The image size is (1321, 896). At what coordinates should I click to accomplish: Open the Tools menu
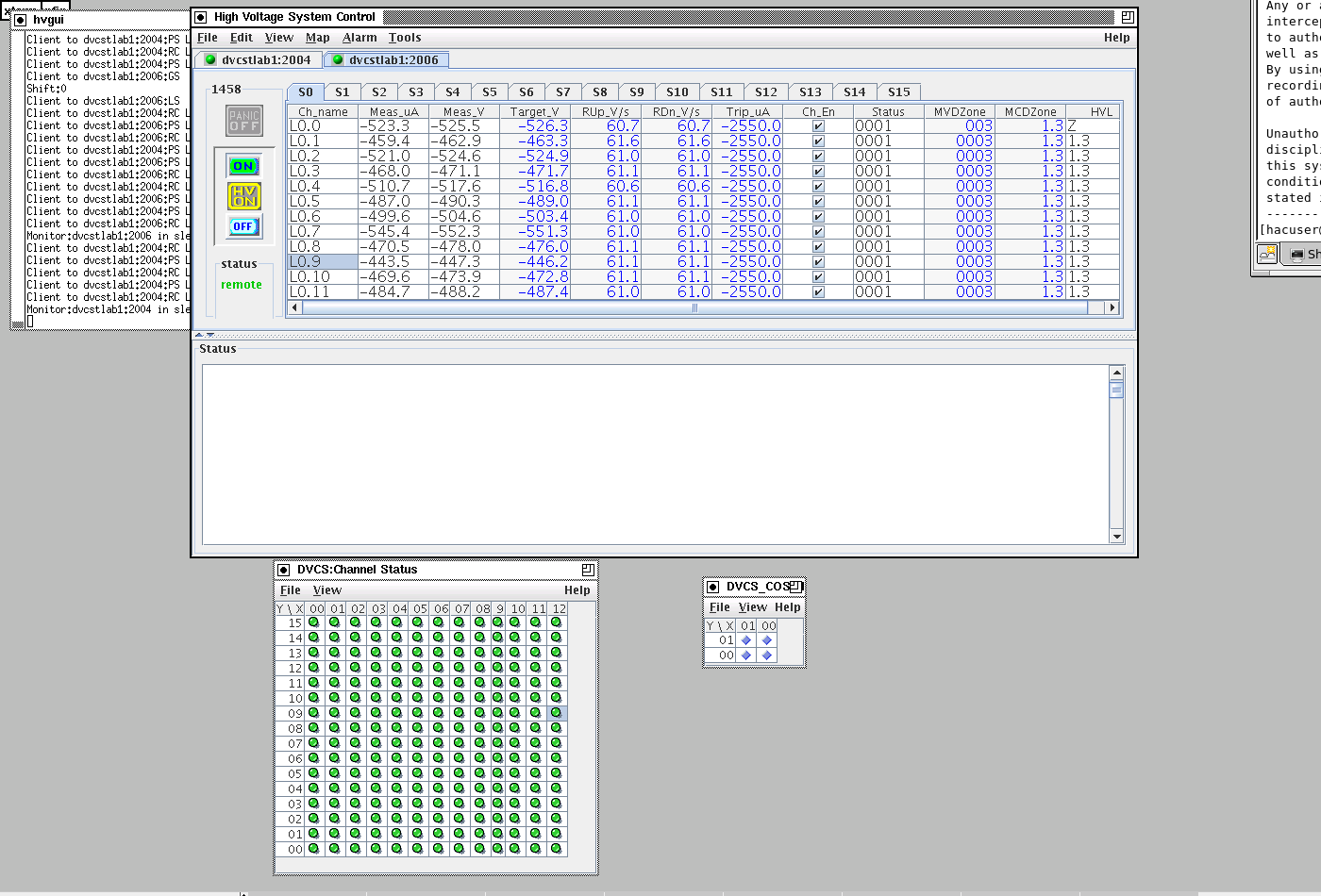point(405,38)
